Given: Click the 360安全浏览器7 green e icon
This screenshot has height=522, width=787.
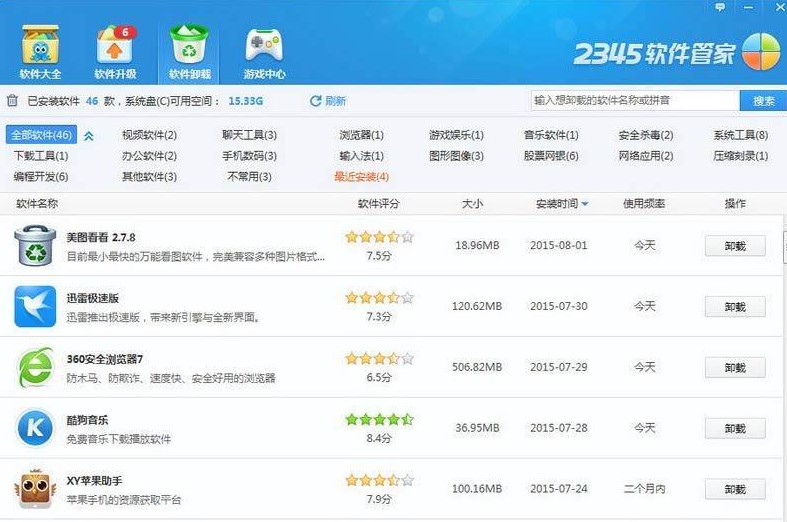Looking at the screenshot, I should click(x=35, y=367).
